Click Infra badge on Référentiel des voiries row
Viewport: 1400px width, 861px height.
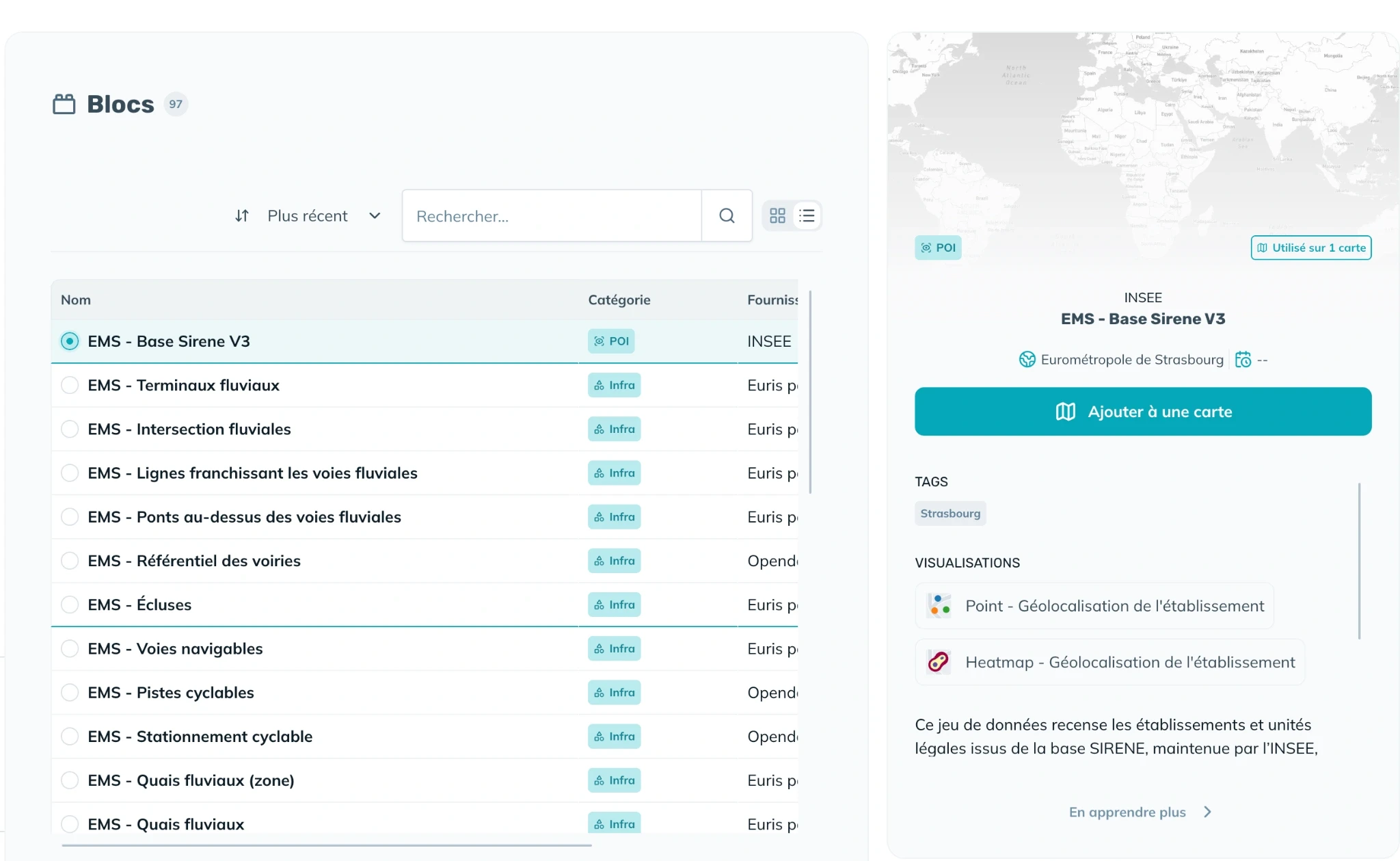[614, 561]
